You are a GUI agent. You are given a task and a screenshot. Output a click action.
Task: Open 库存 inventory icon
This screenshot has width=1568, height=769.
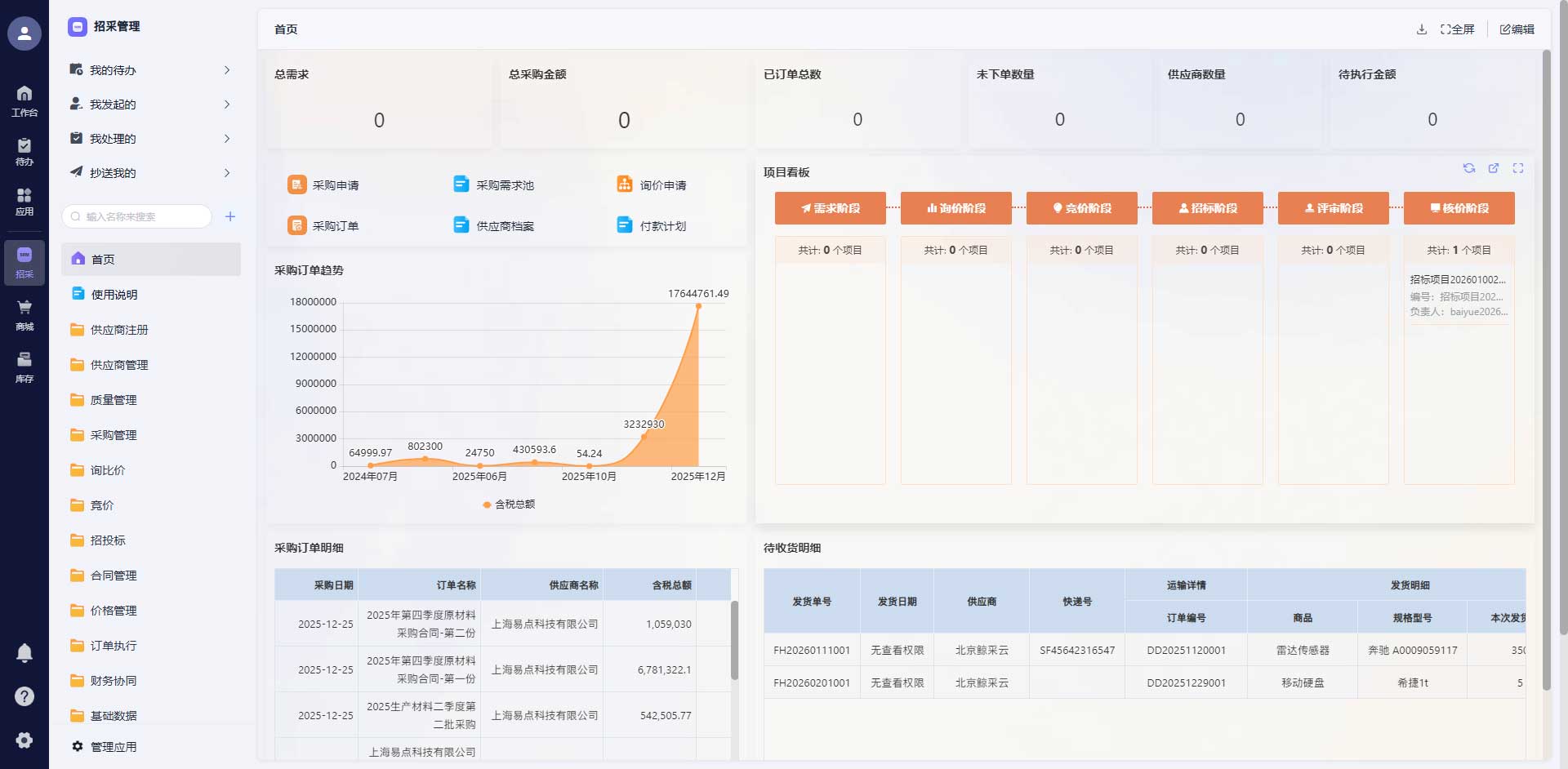24,367
